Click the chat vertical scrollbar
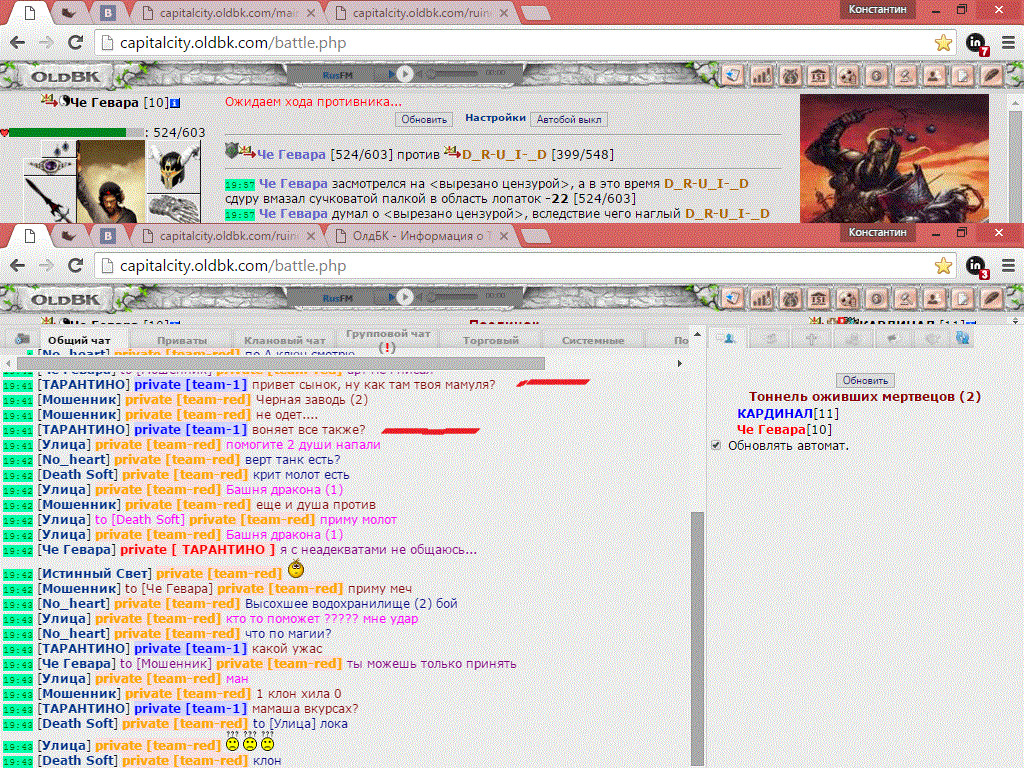Image resolution: width=1024 pixels, height=768 pixels. pyautogui.click(x=697, y=637)
